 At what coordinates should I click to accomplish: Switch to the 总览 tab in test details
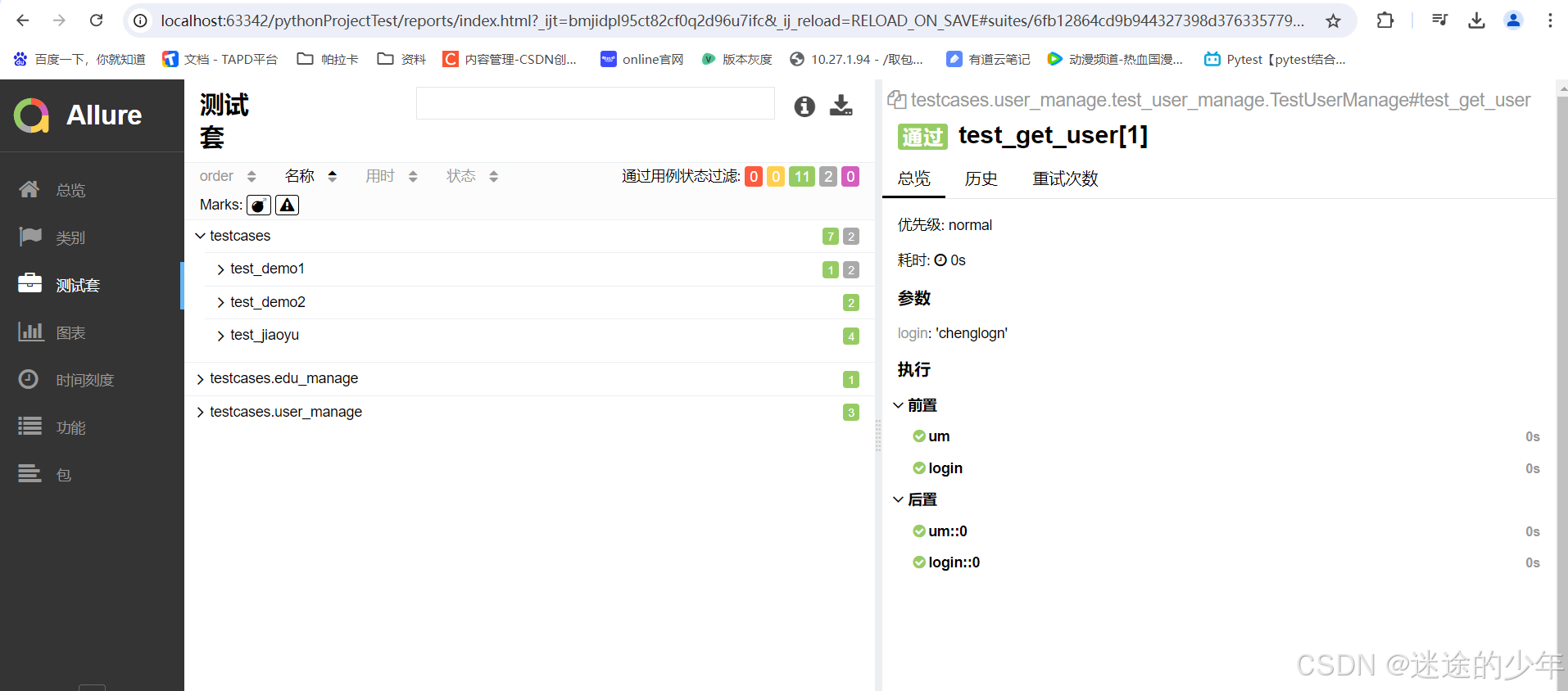coord(913,178)
